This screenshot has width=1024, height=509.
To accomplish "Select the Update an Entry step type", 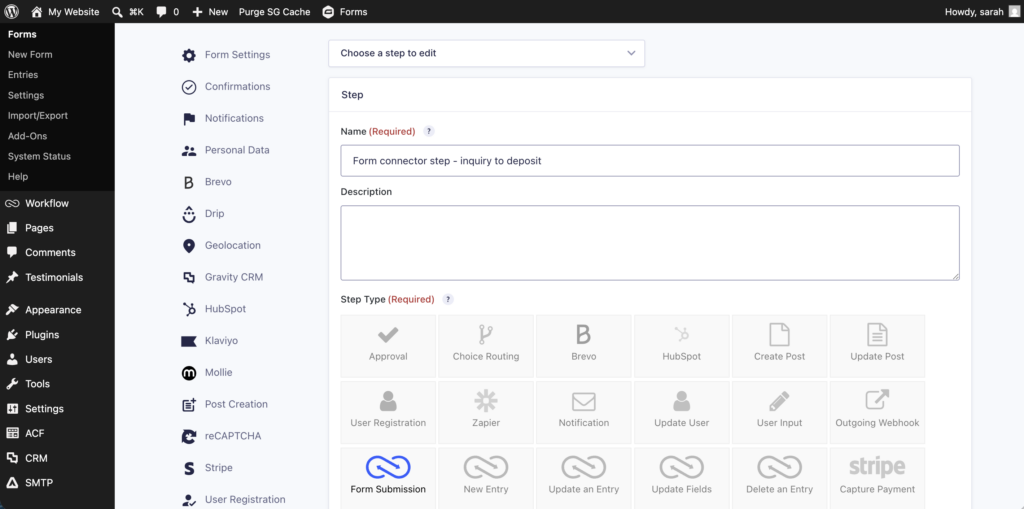I will tap(584, 478).
